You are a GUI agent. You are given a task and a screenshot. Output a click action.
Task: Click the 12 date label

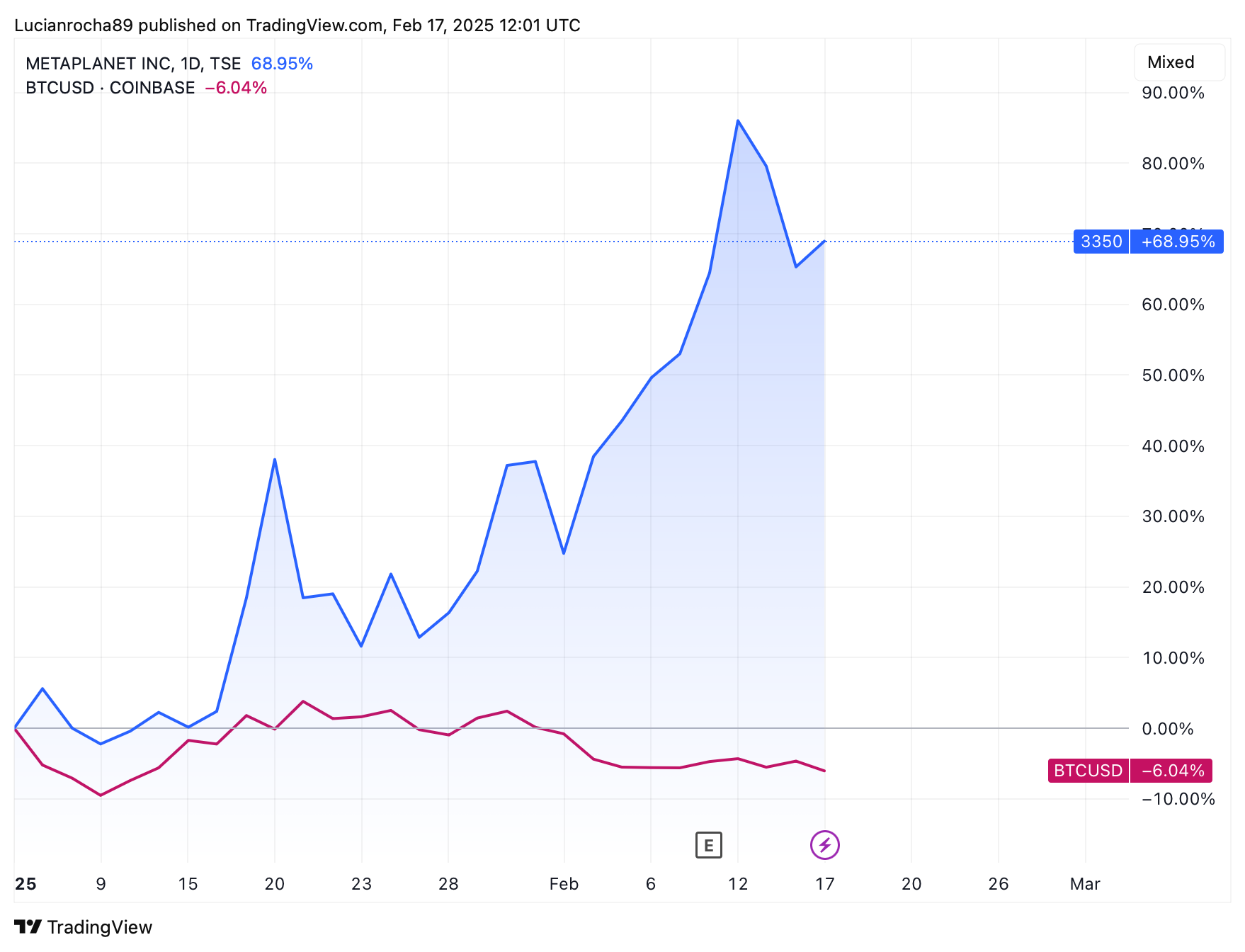coord(738,884)
